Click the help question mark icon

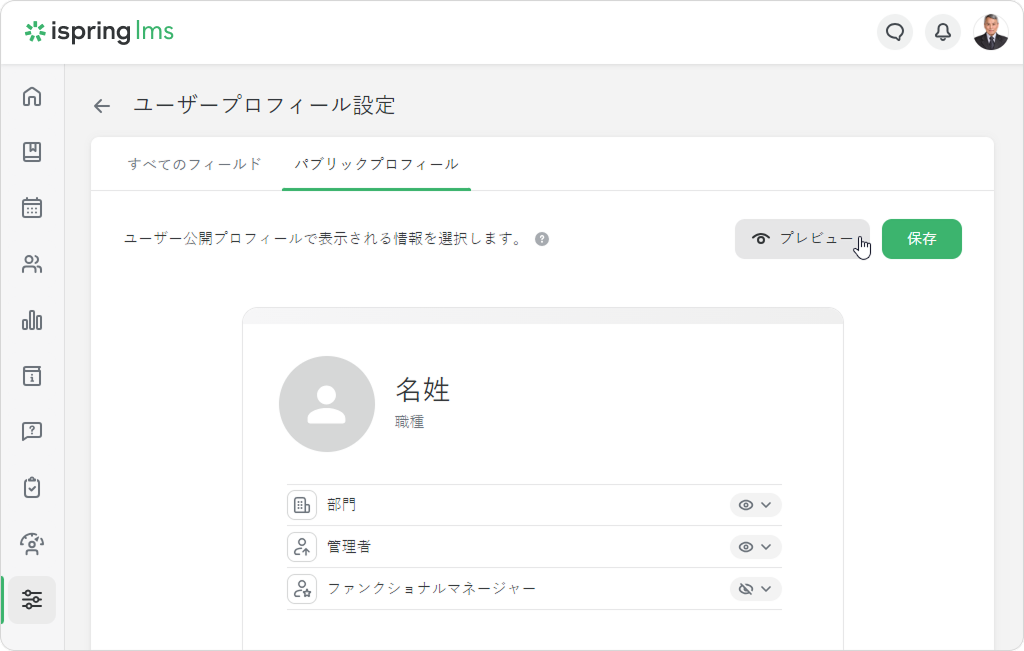[x=542, y=240]
